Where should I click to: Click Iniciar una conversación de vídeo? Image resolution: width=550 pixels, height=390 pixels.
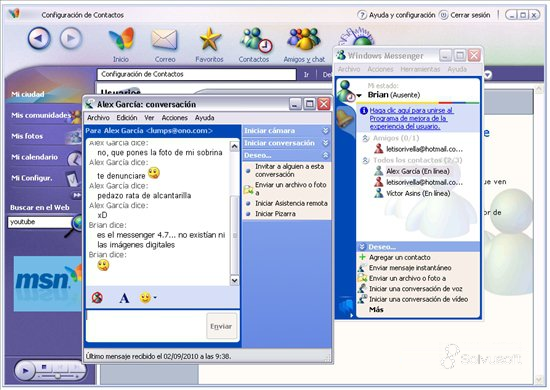(418, 299)
